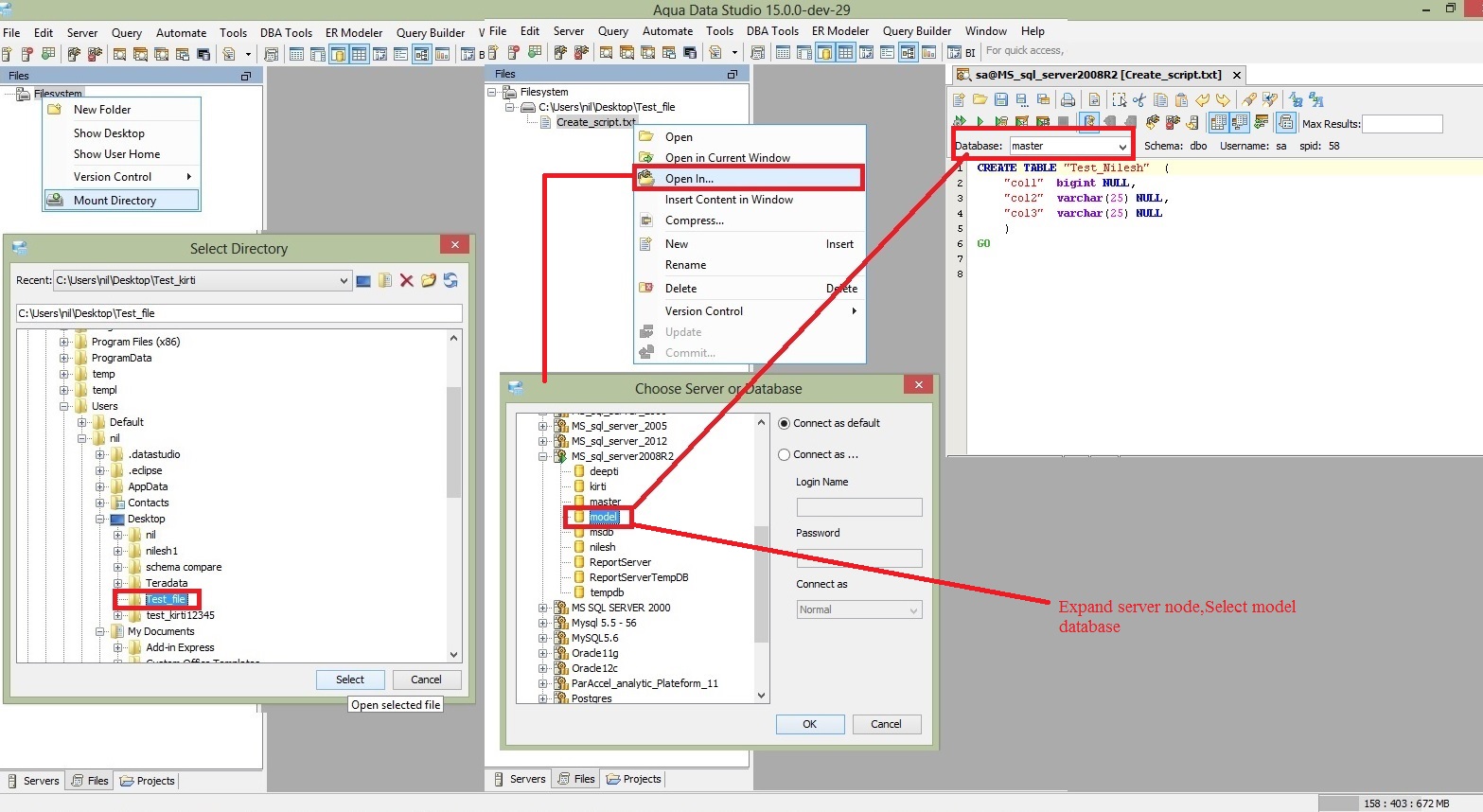Select the ReportServerTempDB database node

pyautogui.click(x=639, y=577)
